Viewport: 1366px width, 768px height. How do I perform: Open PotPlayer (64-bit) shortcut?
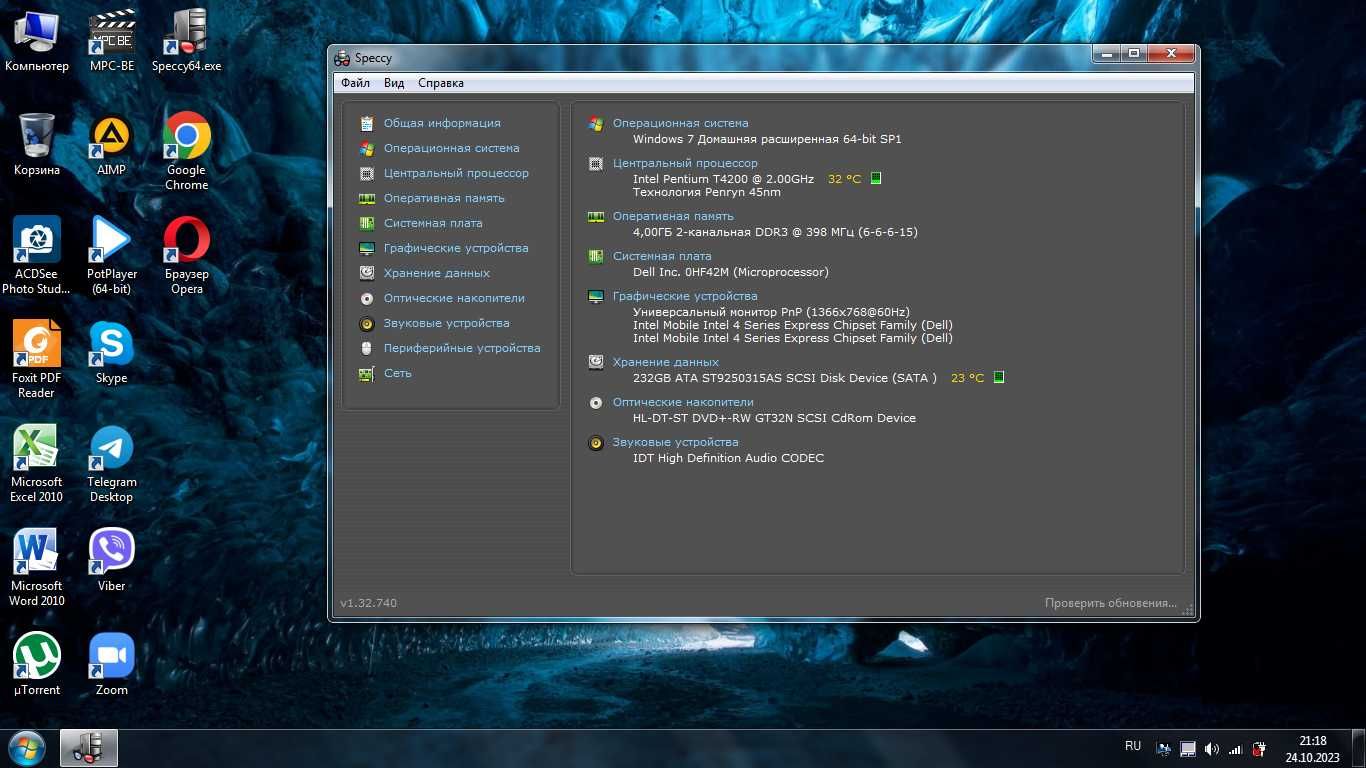tap(112, 255)
